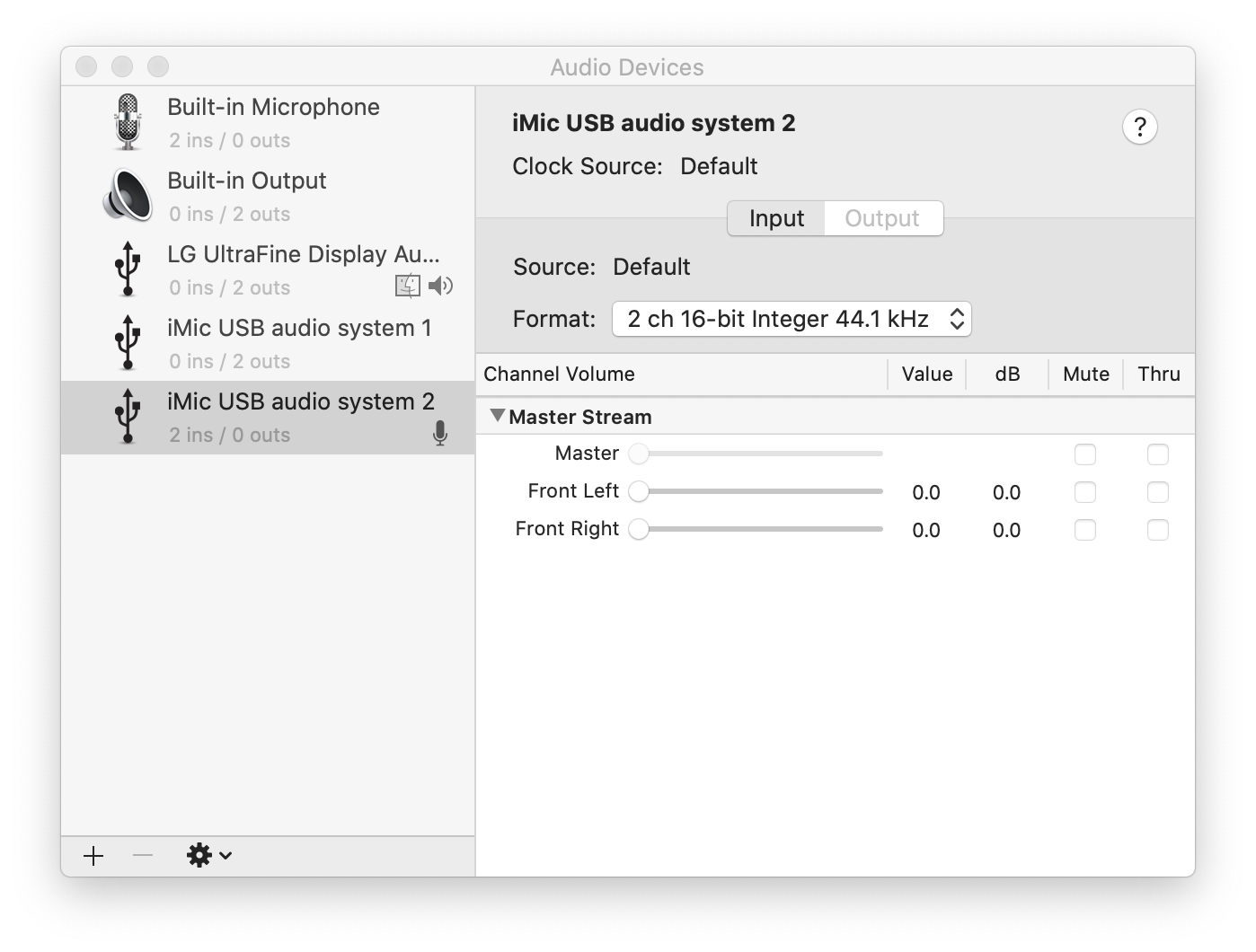1256x952 pixels.
Task: Open the Format dropdown 2 ch 16-bit Integer
Action: [792, 319]
